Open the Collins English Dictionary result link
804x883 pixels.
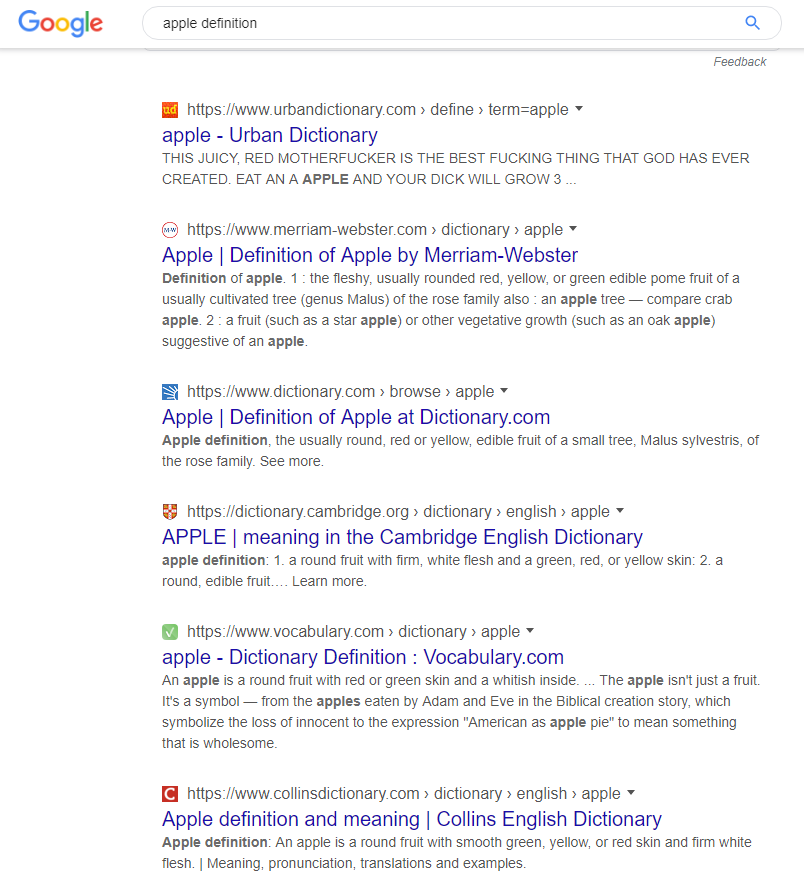click(412, 819)
